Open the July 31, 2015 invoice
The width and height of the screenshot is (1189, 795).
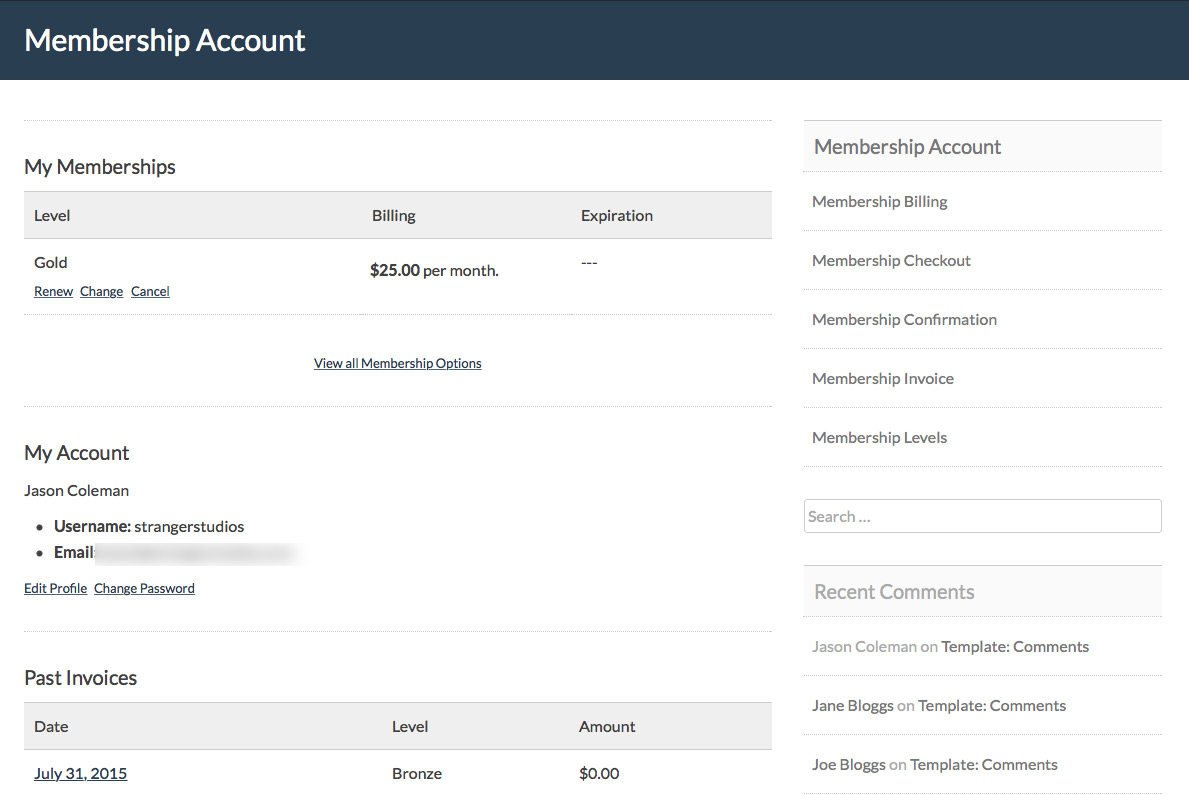tap(80, 773)
